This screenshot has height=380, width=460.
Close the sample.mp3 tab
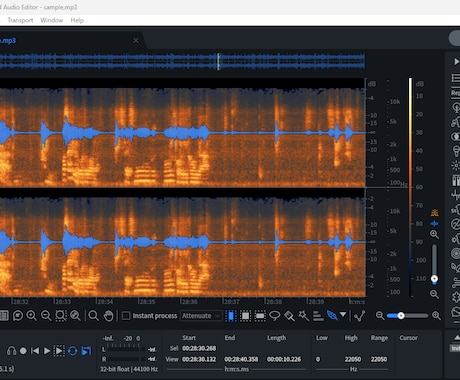pos(136,40)
